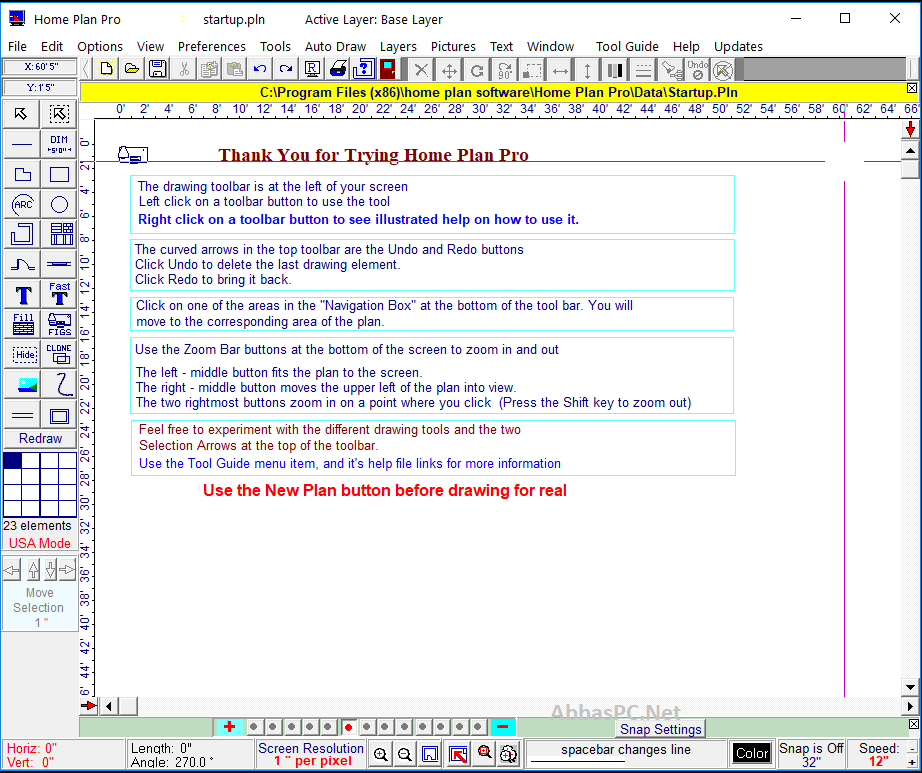Choose the connected walls tool
Image resolution: width=922 pixels, height=773 pixels.
click(22, 234)
